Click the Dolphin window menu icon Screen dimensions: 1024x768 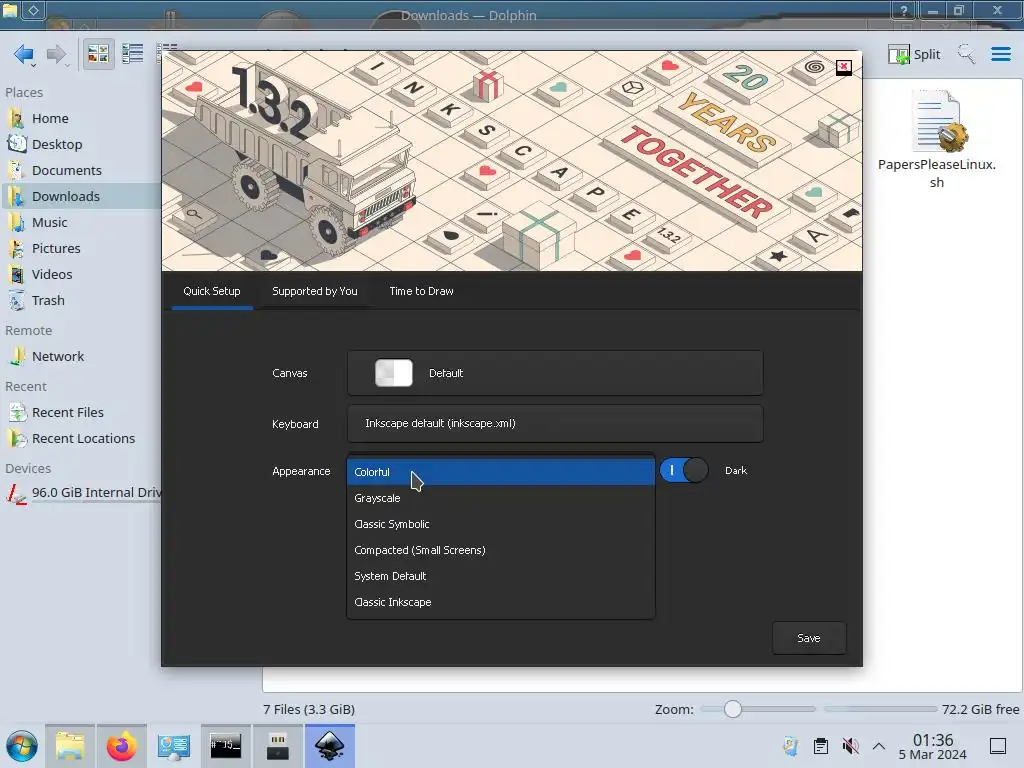tap(10, 10)
